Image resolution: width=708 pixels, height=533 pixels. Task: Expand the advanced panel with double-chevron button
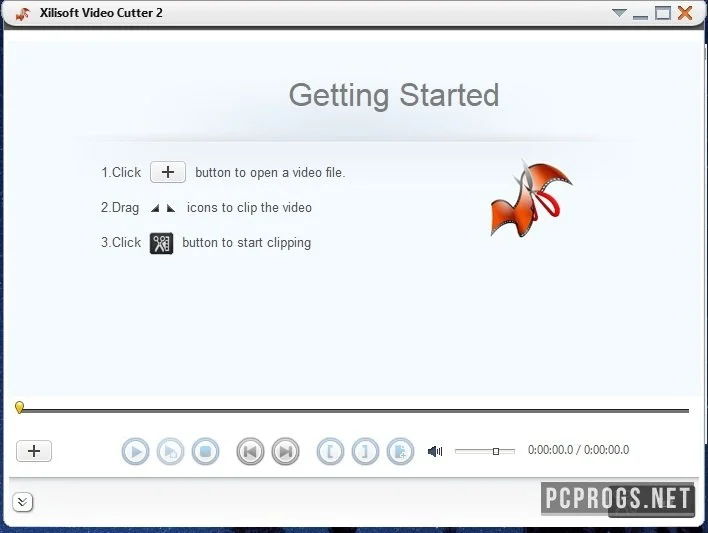click(23, 502)
